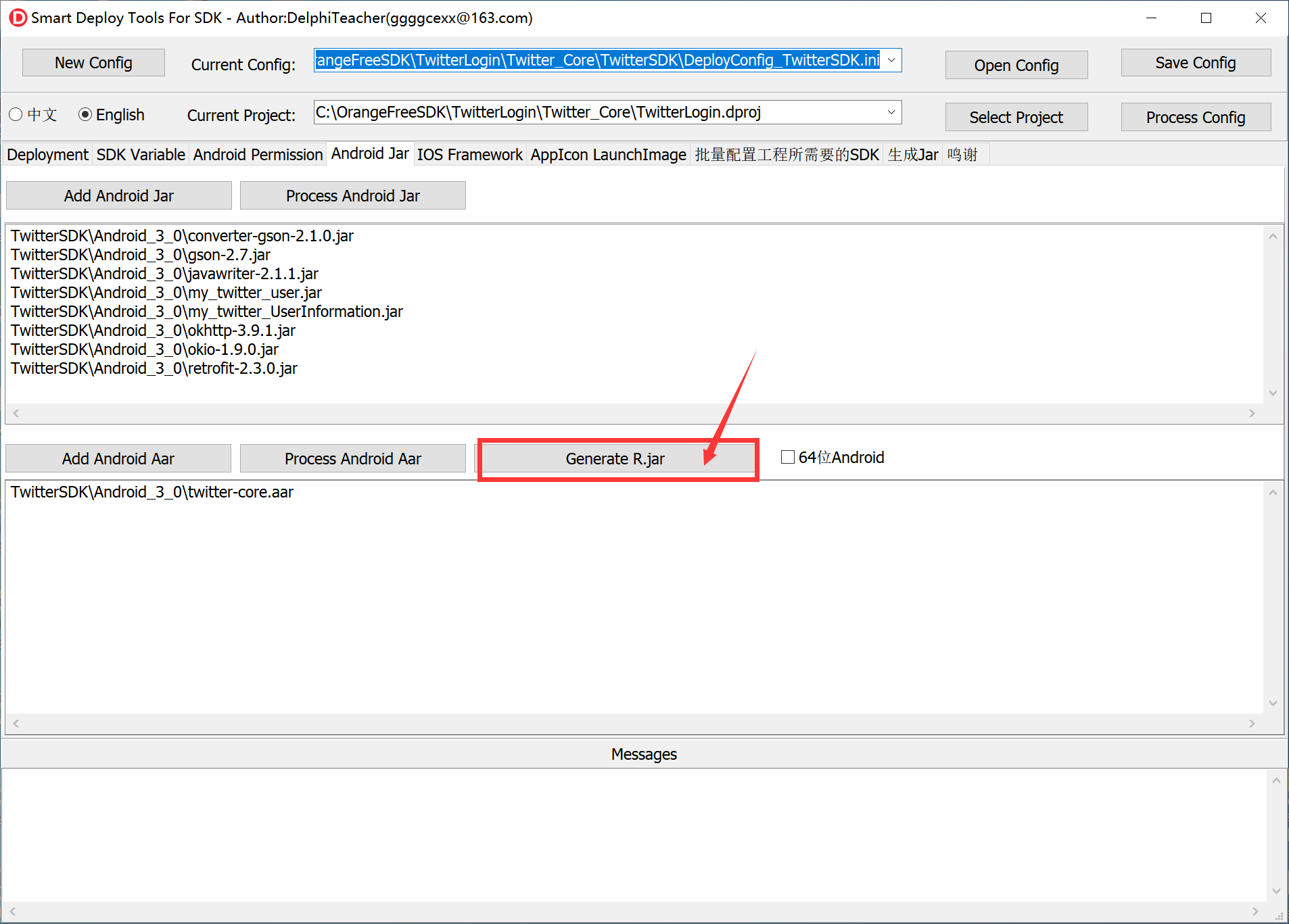Select gson-2.7.jar in the jar list
The height and width of the screenshot is (924, 1289).
tap(141, 255)
